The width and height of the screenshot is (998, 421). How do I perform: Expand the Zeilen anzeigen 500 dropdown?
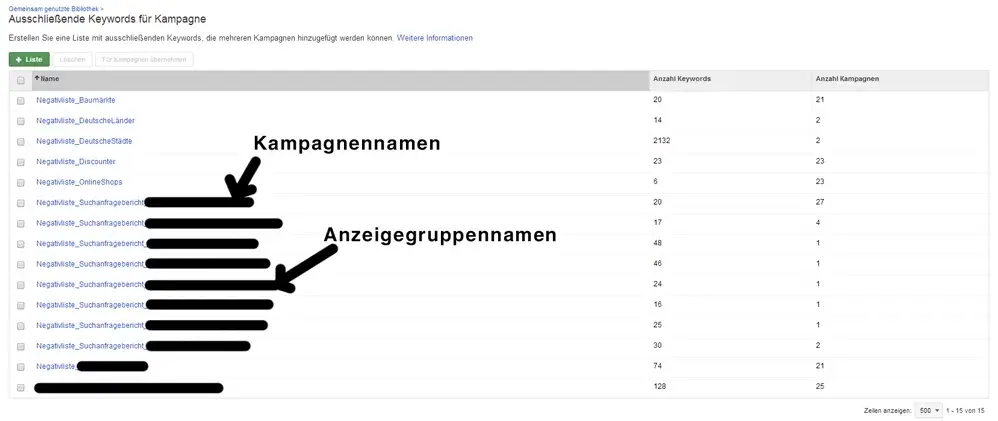click(929, 411)
